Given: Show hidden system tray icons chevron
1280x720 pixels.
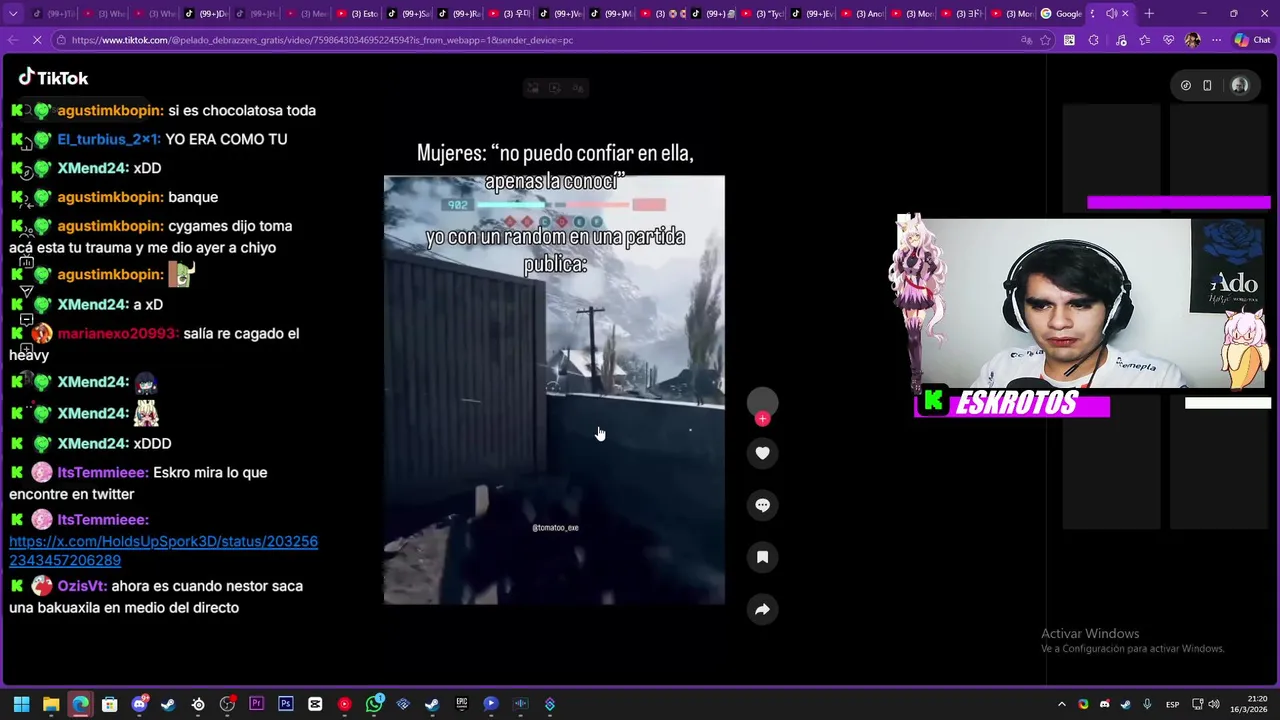Looking at the screenshot, I should 1062,704.
